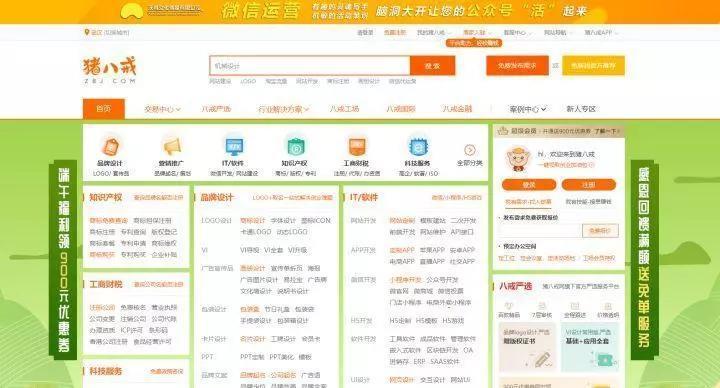
Task: Go to the 首页 home tab
Action: click(104, 109)
